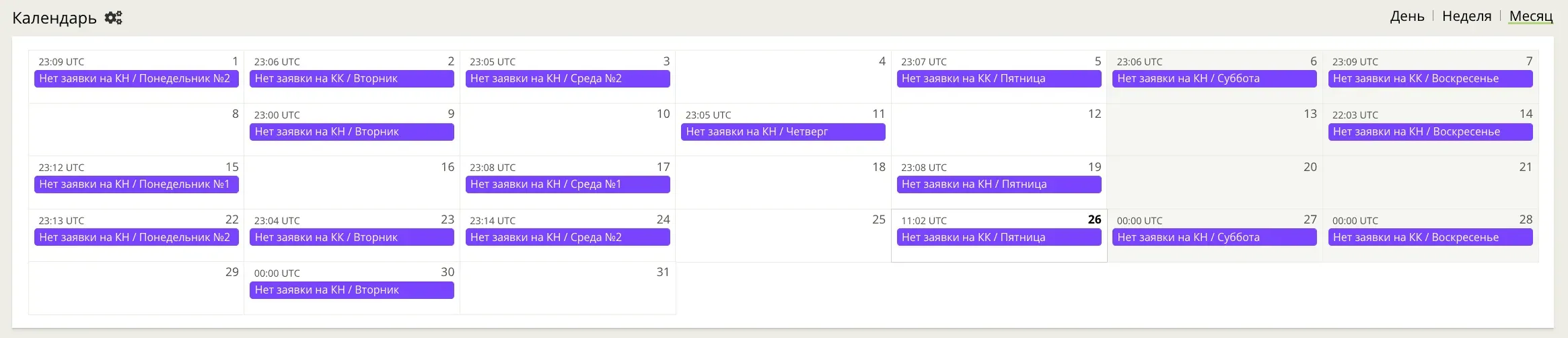The width and height of the screenshot is (1568, 338).
Task: Open the Понедельник №1 event
Action: 136,184
